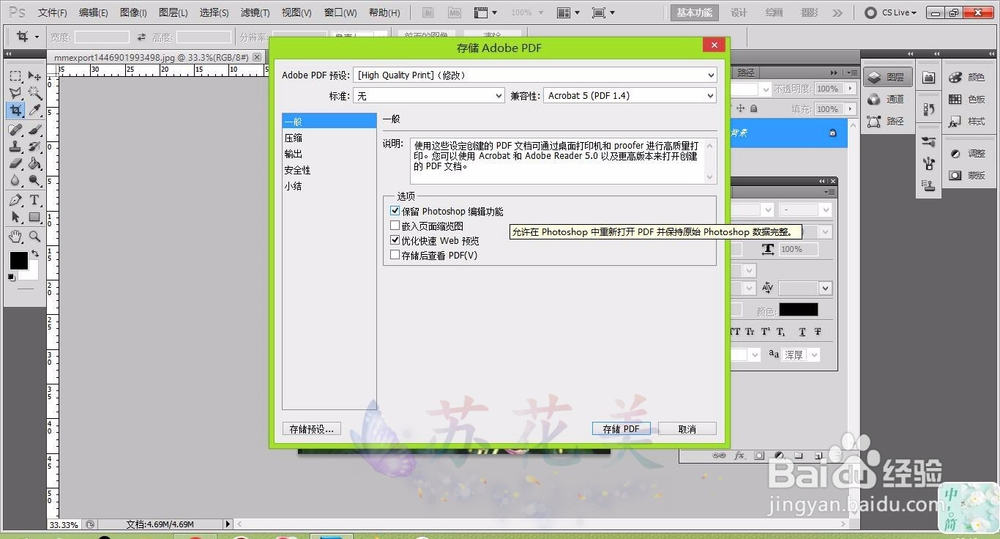Open the 标准 dropdown showing 无
The image size is (1000, 539).
(429, 96)
